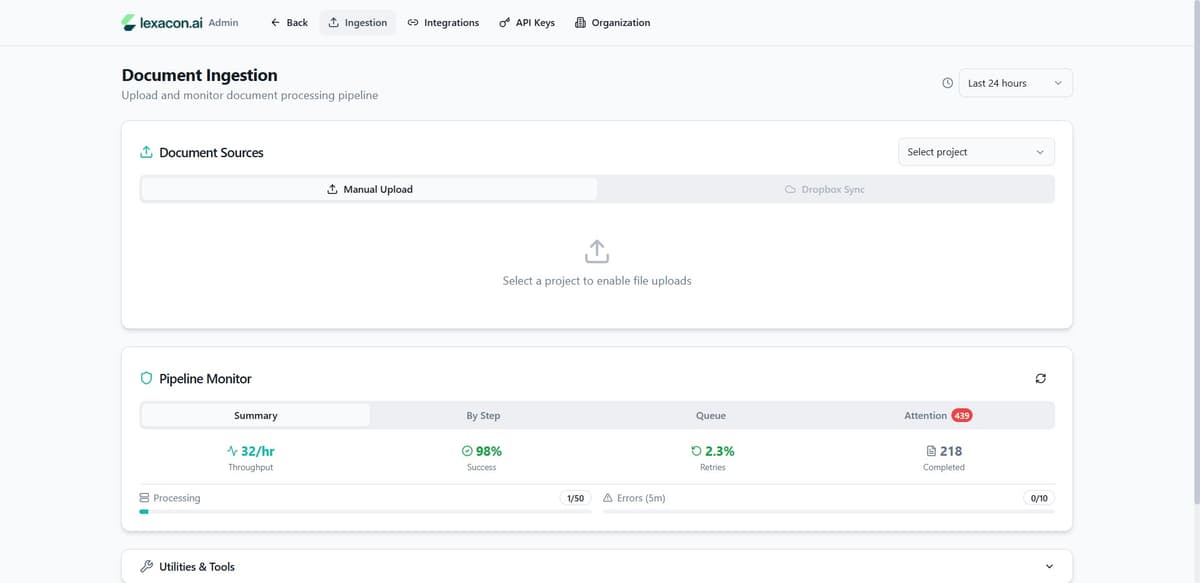Click the refresh icon in Pipeline Monitor
The height and width of the screenshot is (583, 1200).
click(1040, 378)
